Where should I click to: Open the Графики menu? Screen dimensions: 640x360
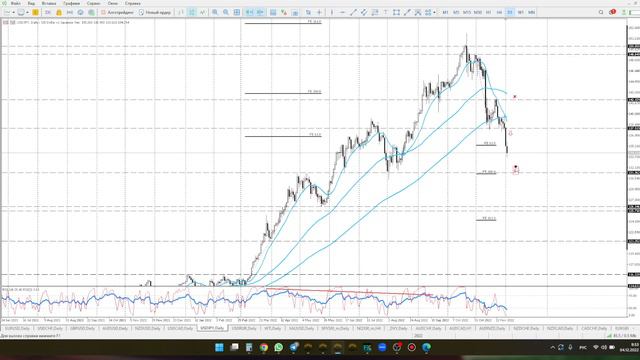coord(71,3)
